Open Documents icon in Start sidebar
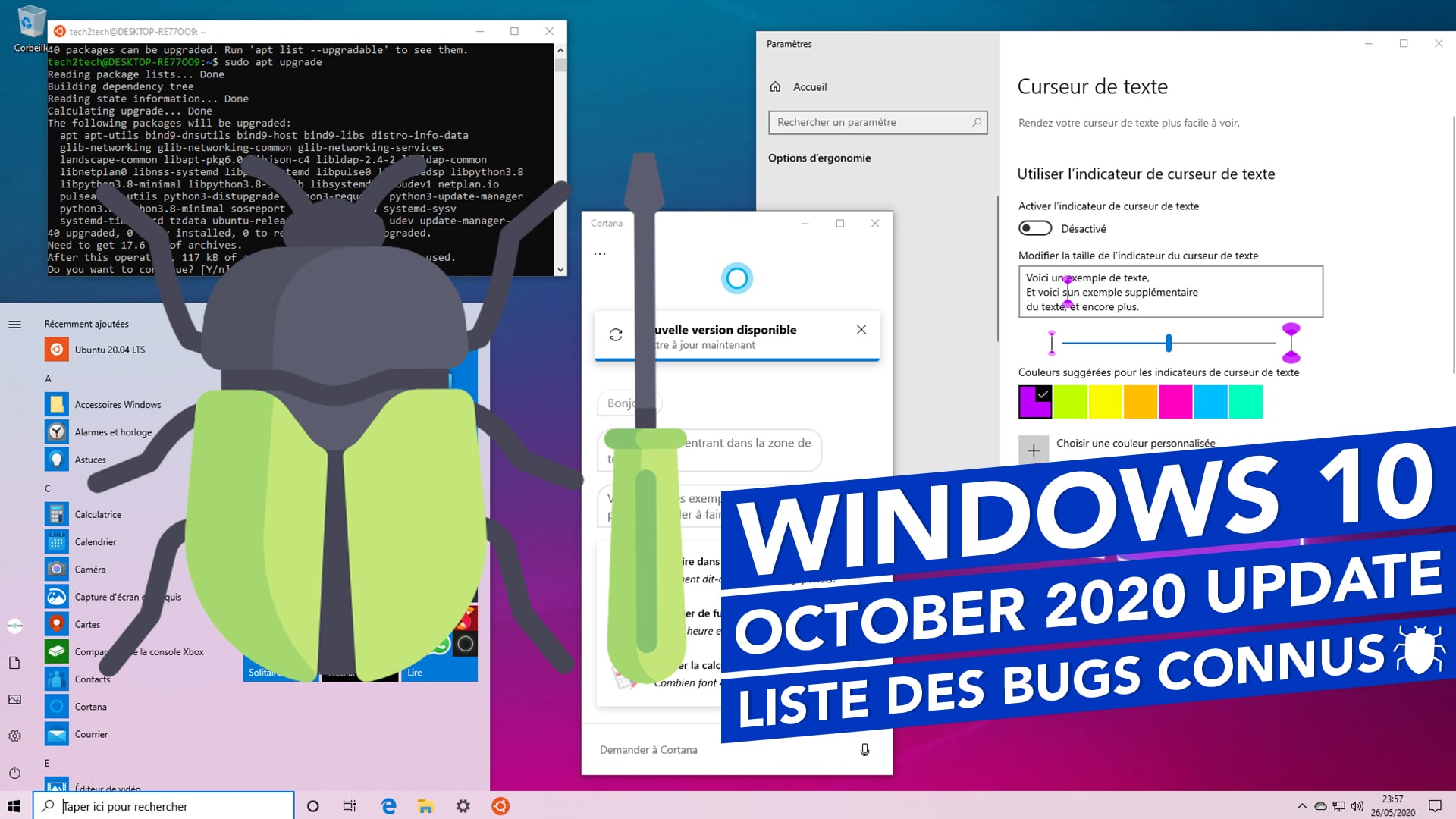 point(14,663)
